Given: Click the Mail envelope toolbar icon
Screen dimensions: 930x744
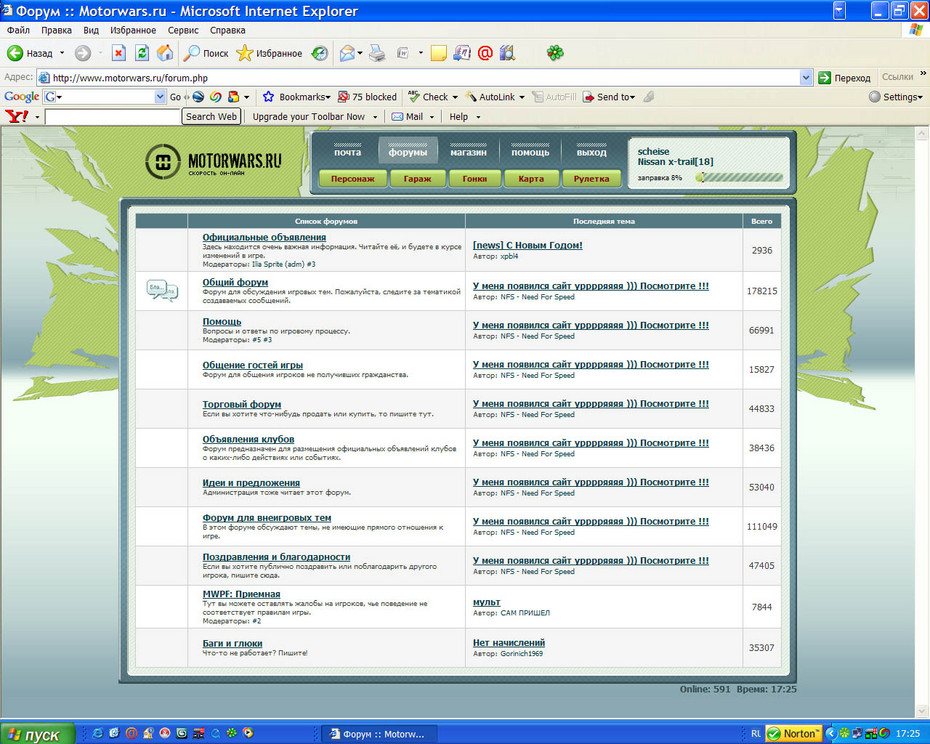Looking at the screenshot, I should [x=347, y=53].
